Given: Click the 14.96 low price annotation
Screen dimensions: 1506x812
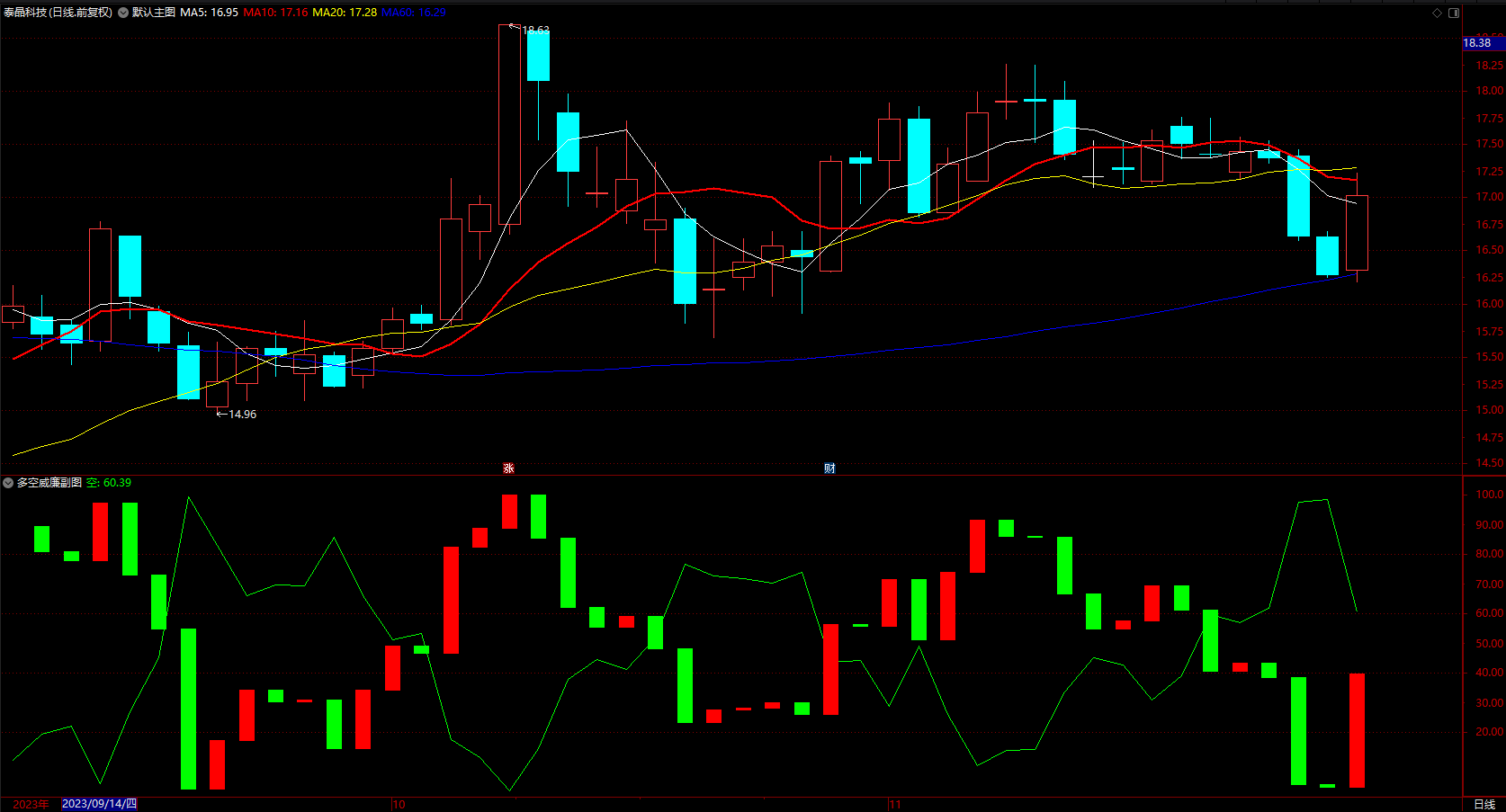Looking at the screenshot, I should [237, 415].
